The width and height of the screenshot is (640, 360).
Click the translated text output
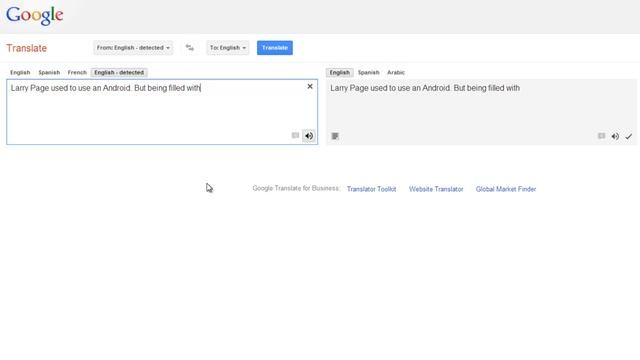[x=425, y=88]
